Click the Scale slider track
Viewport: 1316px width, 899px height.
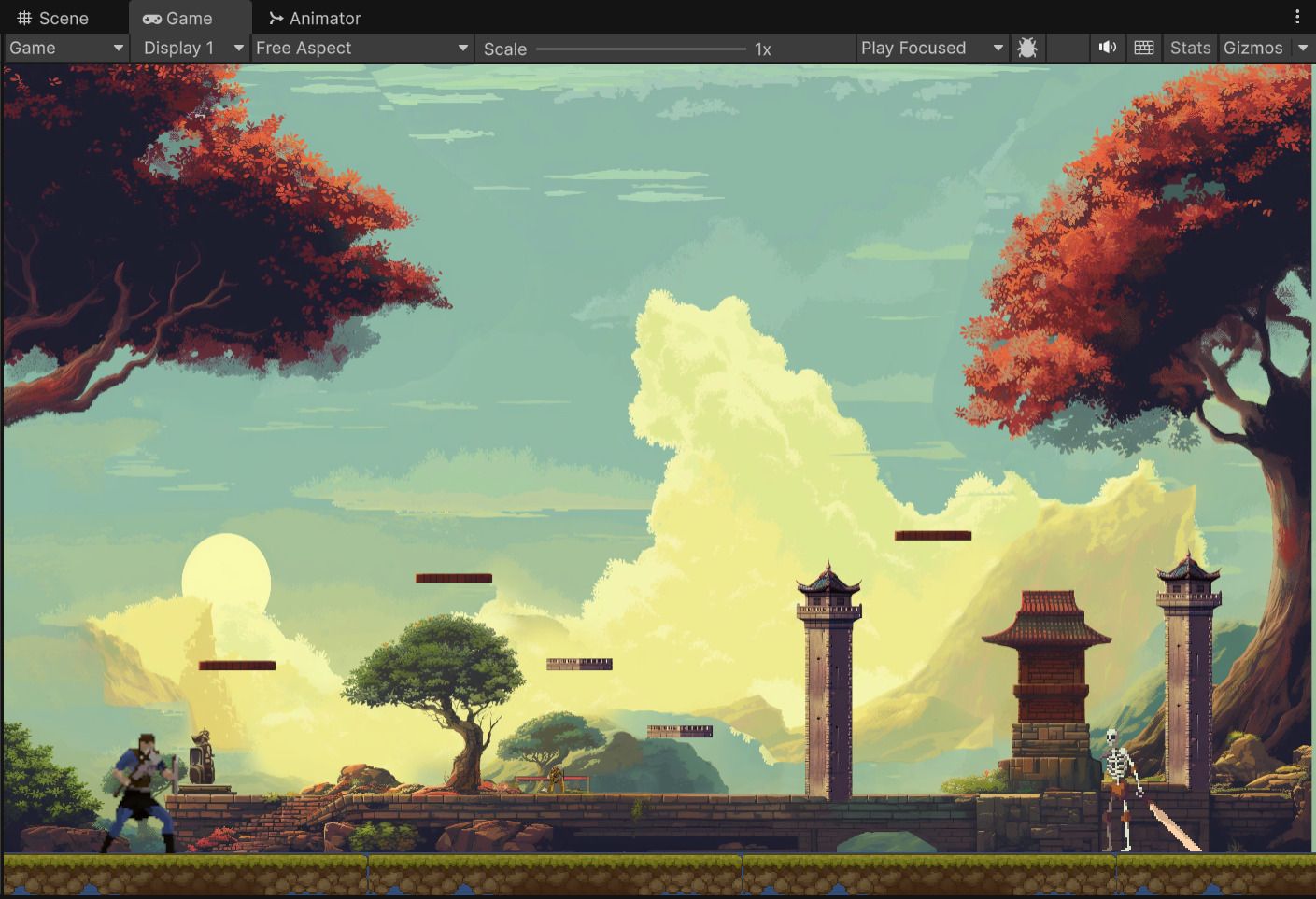point(641,49)
